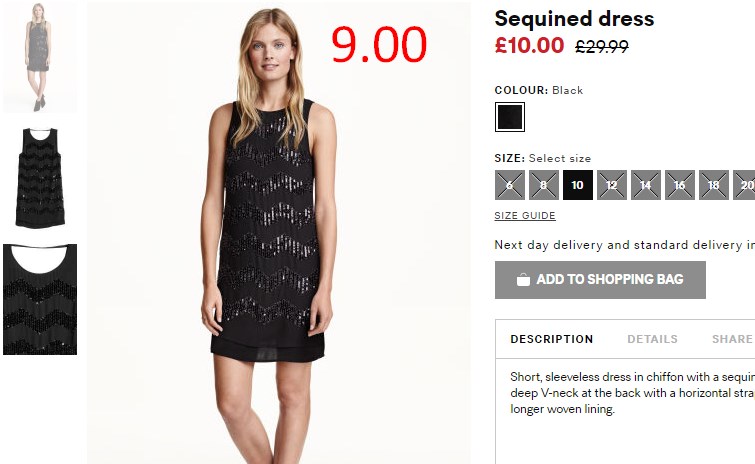This screenshot has width=755, height=464.
Task: Choose unavailable size 14
Action: (x=646, y=185)
